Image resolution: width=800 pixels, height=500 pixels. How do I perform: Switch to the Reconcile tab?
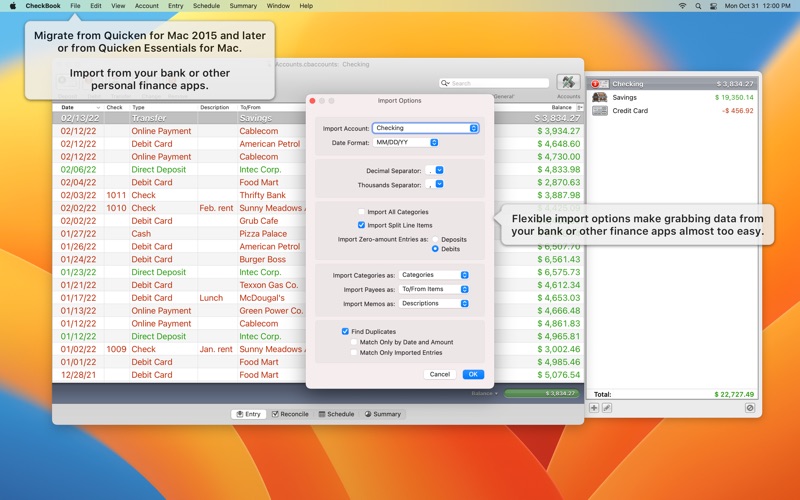click(x=290, y=414)
